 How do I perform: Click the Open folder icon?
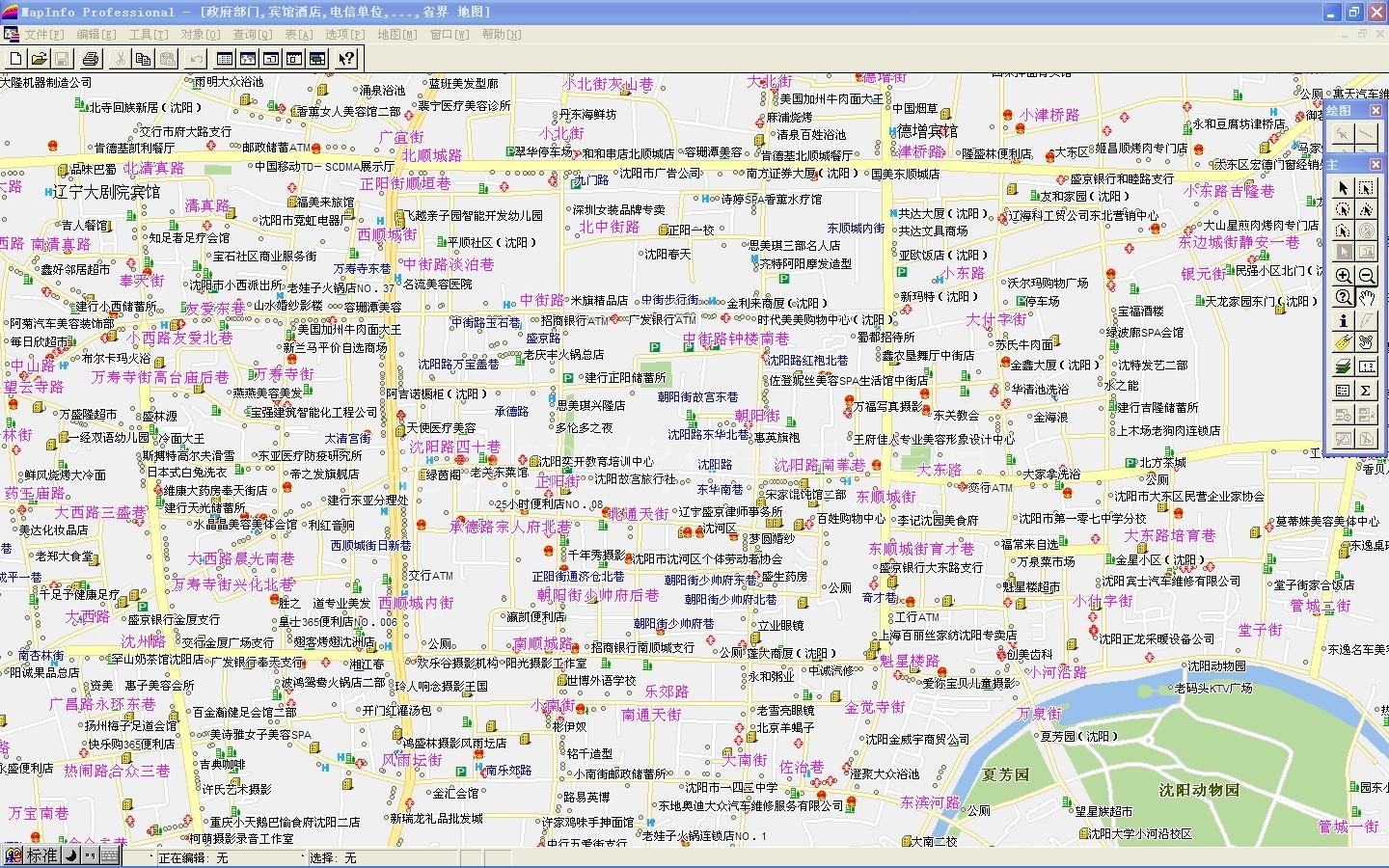39,59
